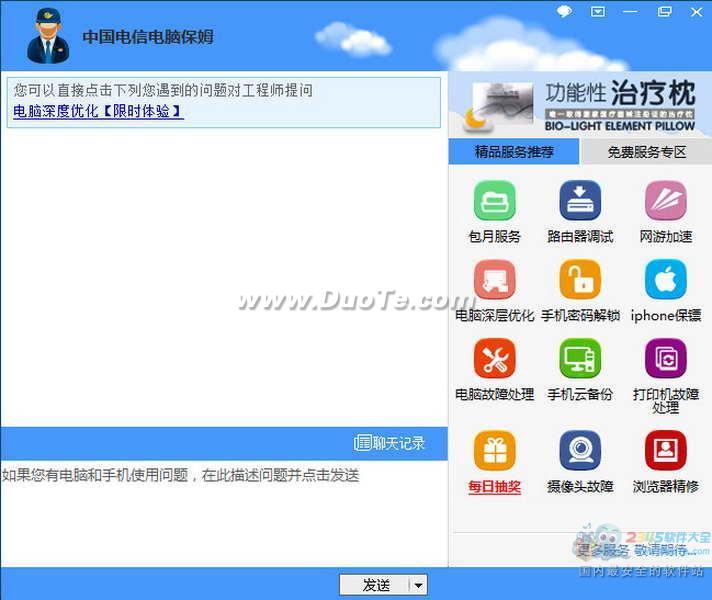Click the 聊天记录 label

[x=399, y=443]
